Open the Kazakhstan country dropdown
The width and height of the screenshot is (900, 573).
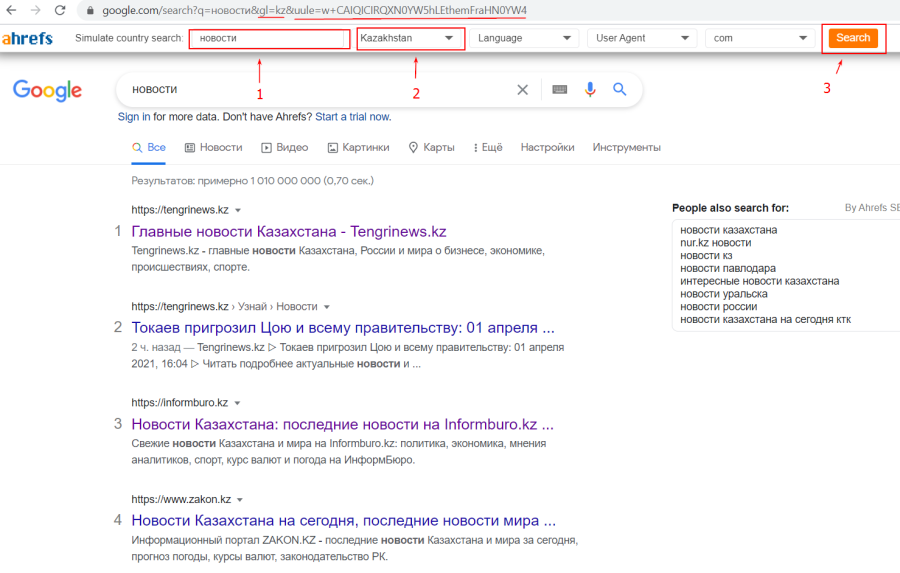click(x=410, y=38)
